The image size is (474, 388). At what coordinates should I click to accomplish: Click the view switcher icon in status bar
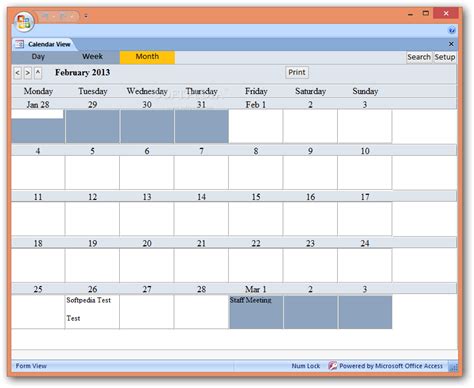tap(453, 367)
